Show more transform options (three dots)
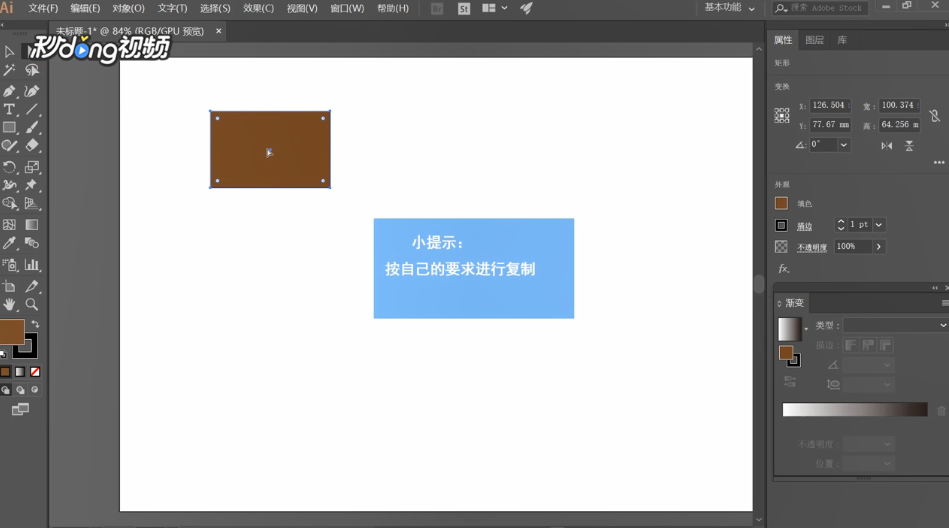The height and width of the screenshot is (528, 949). 939,162
